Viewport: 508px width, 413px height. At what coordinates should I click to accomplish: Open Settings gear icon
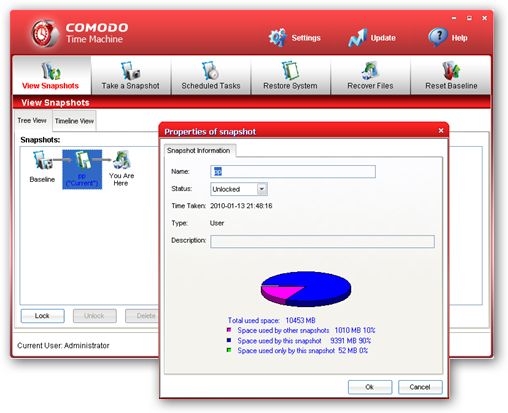tap(277, 38)
